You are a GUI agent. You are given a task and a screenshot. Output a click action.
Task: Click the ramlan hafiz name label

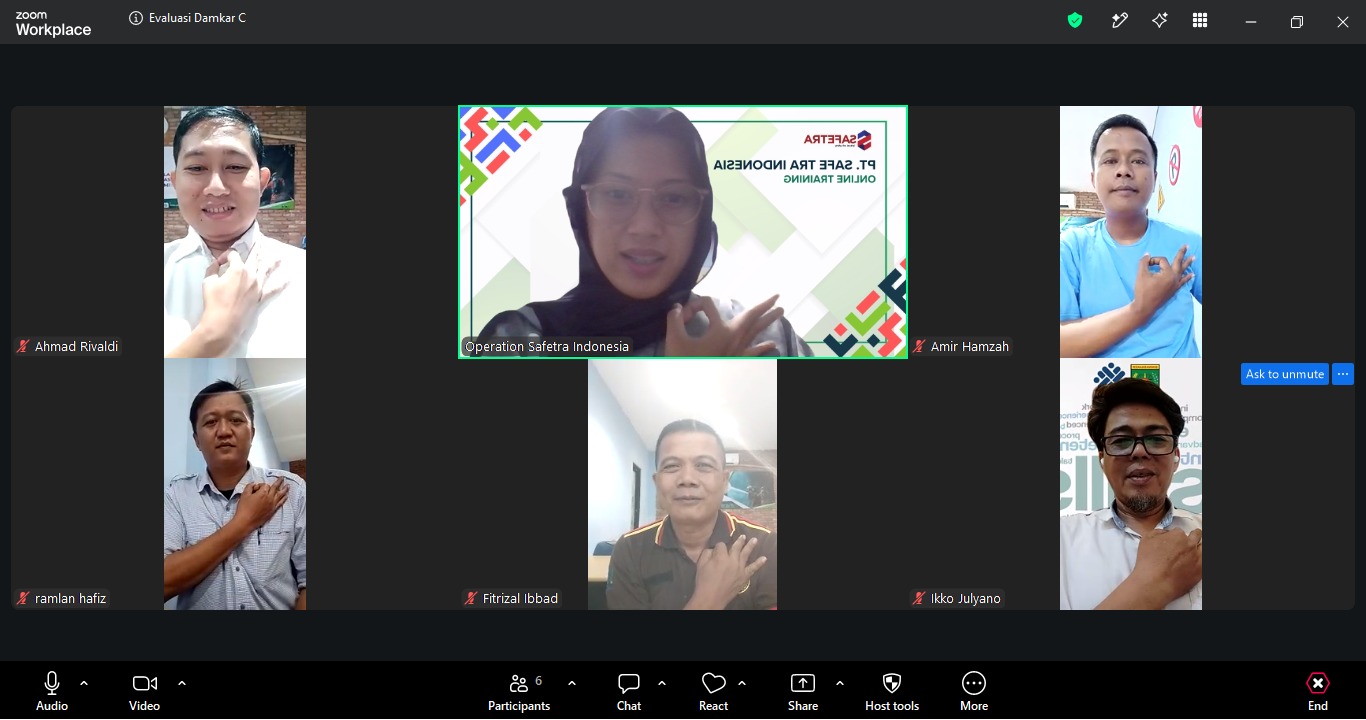pos(70,599)
